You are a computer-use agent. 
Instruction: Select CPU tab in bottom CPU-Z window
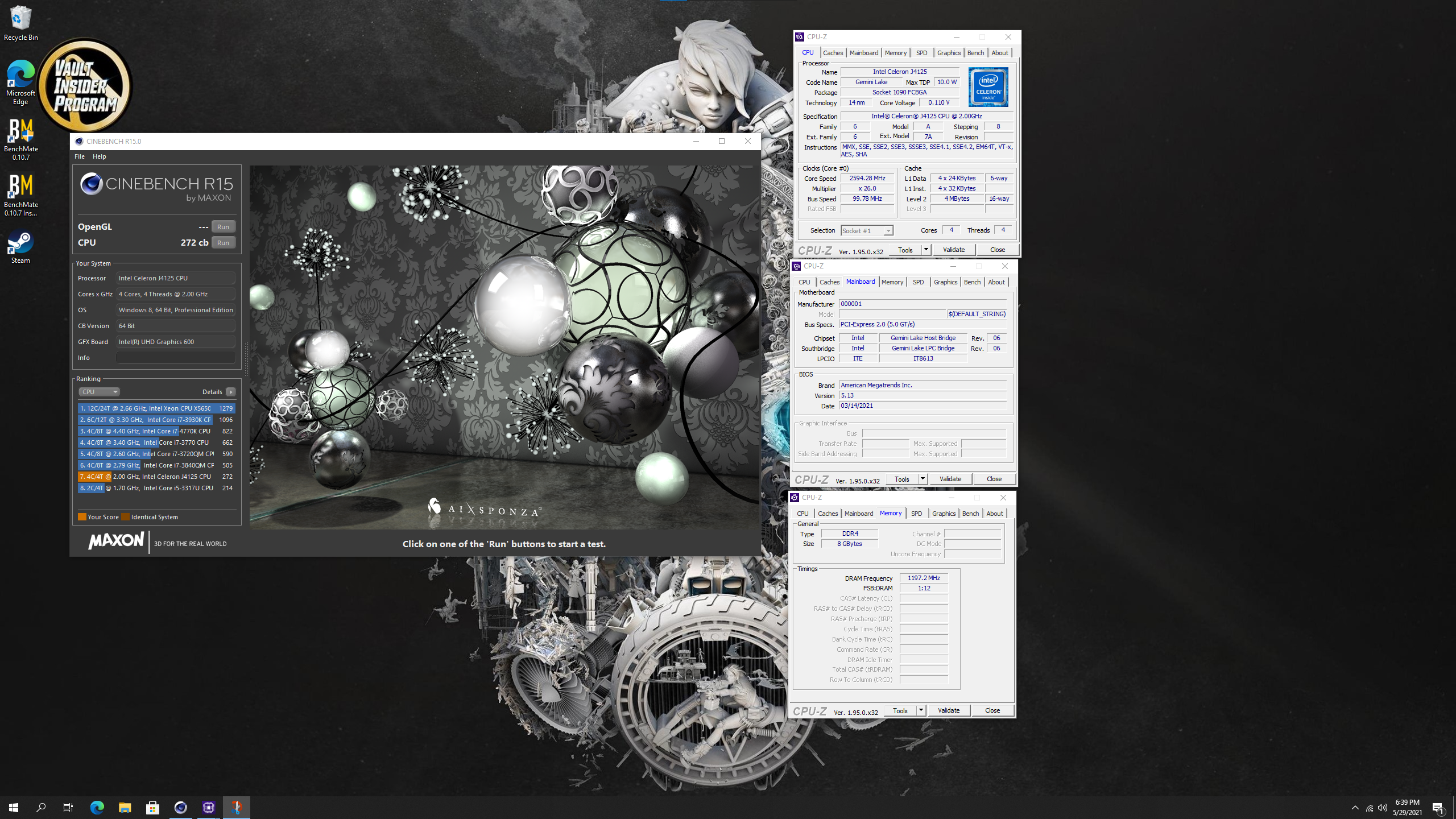(803, 514)
